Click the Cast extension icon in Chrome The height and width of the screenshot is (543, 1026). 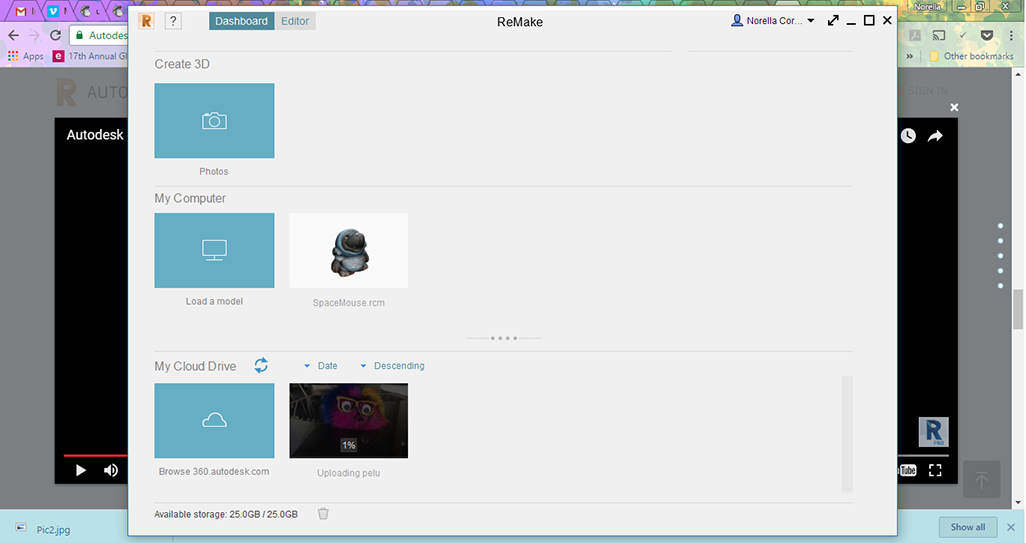coord(938,35)
